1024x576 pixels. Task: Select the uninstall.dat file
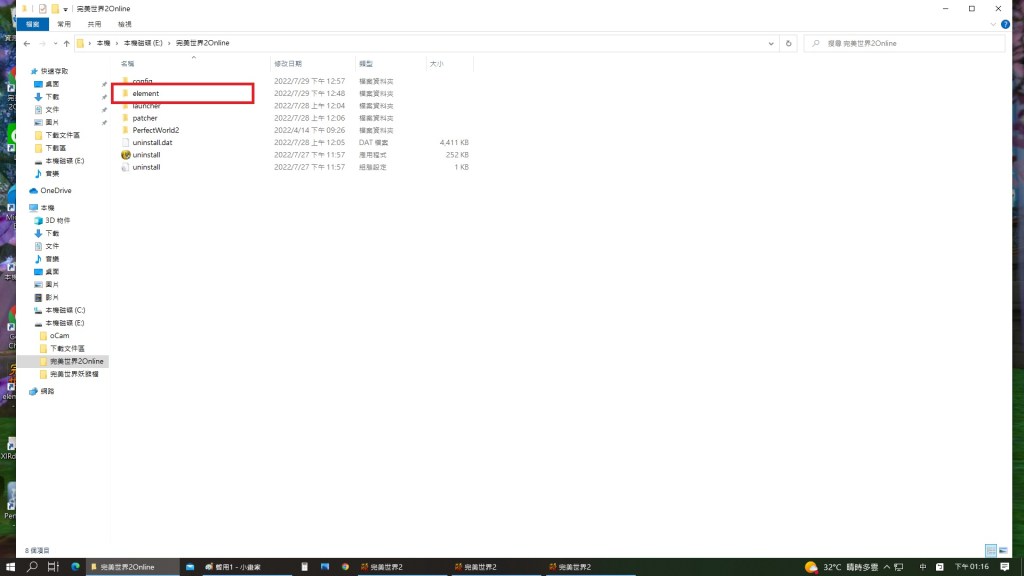click(x=152, y=143)
